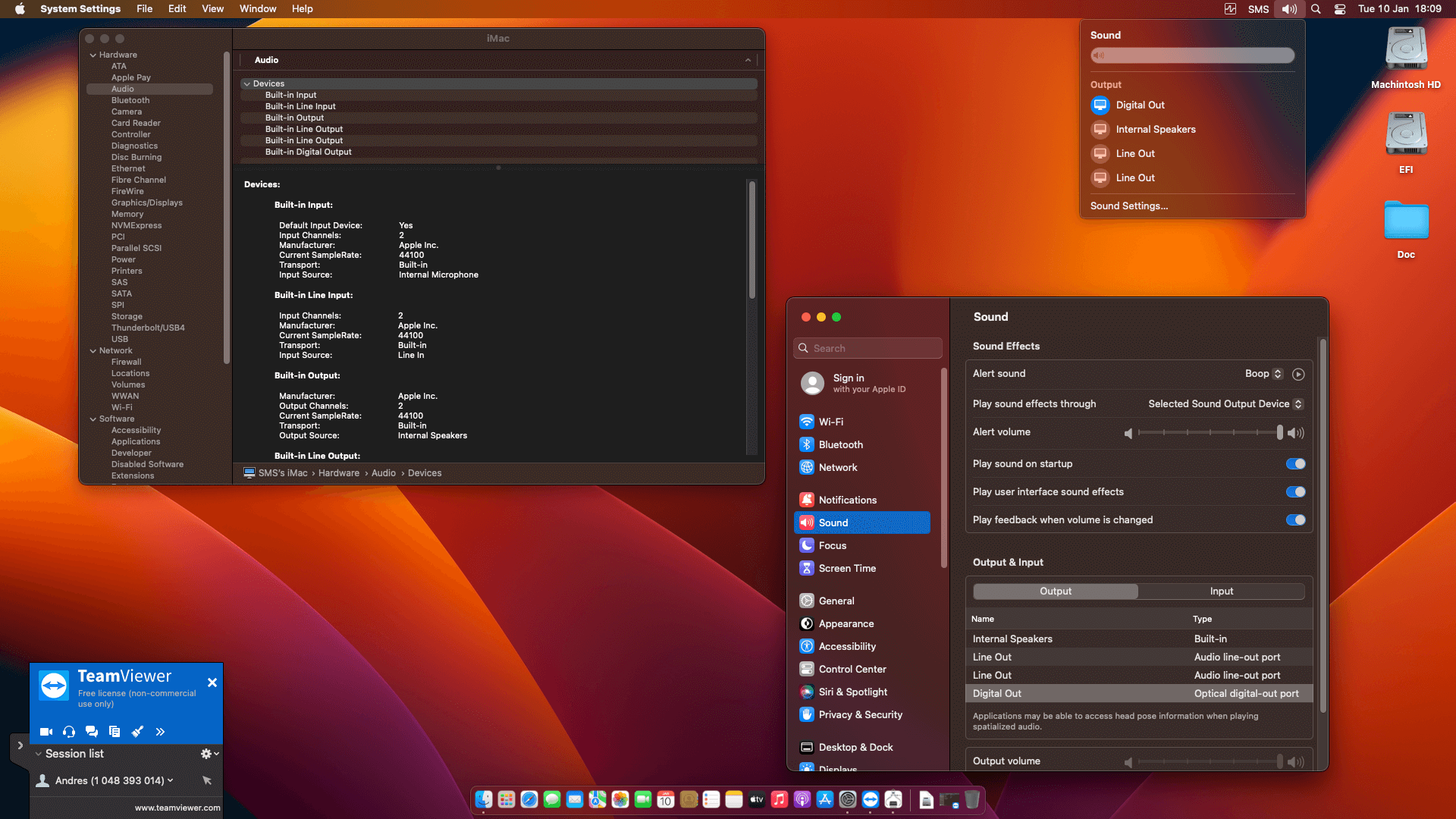Click TeamViewer video camera icon

click(x=46, y=732)
